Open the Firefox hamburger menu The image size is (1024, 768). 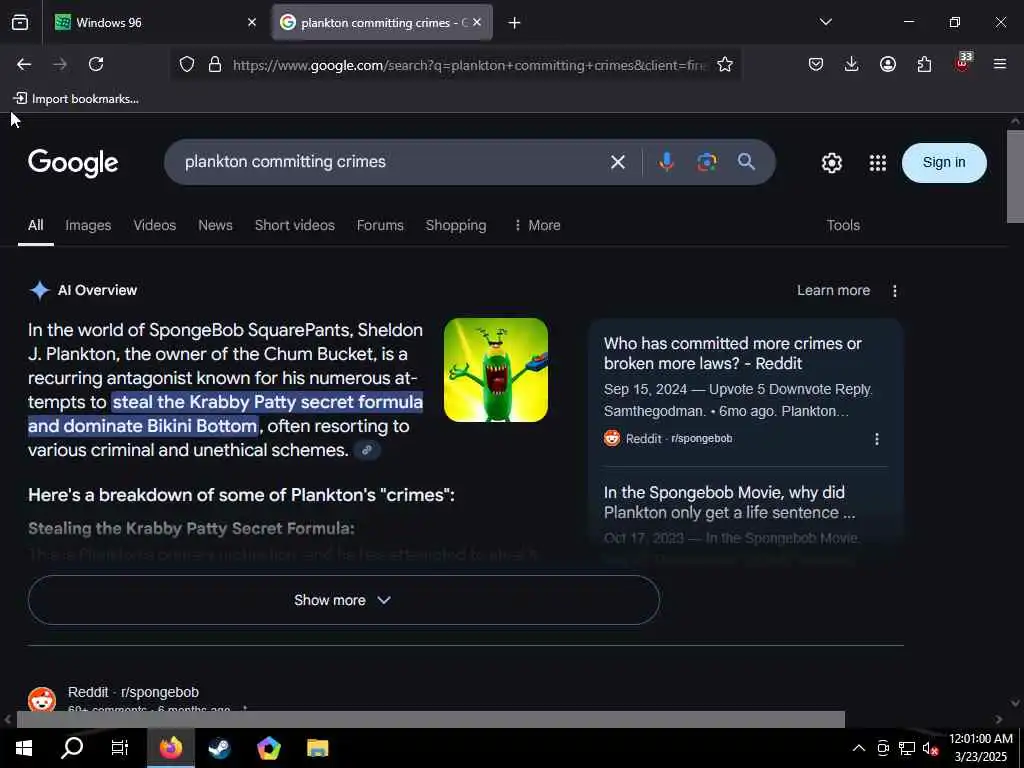[1000, 64]
